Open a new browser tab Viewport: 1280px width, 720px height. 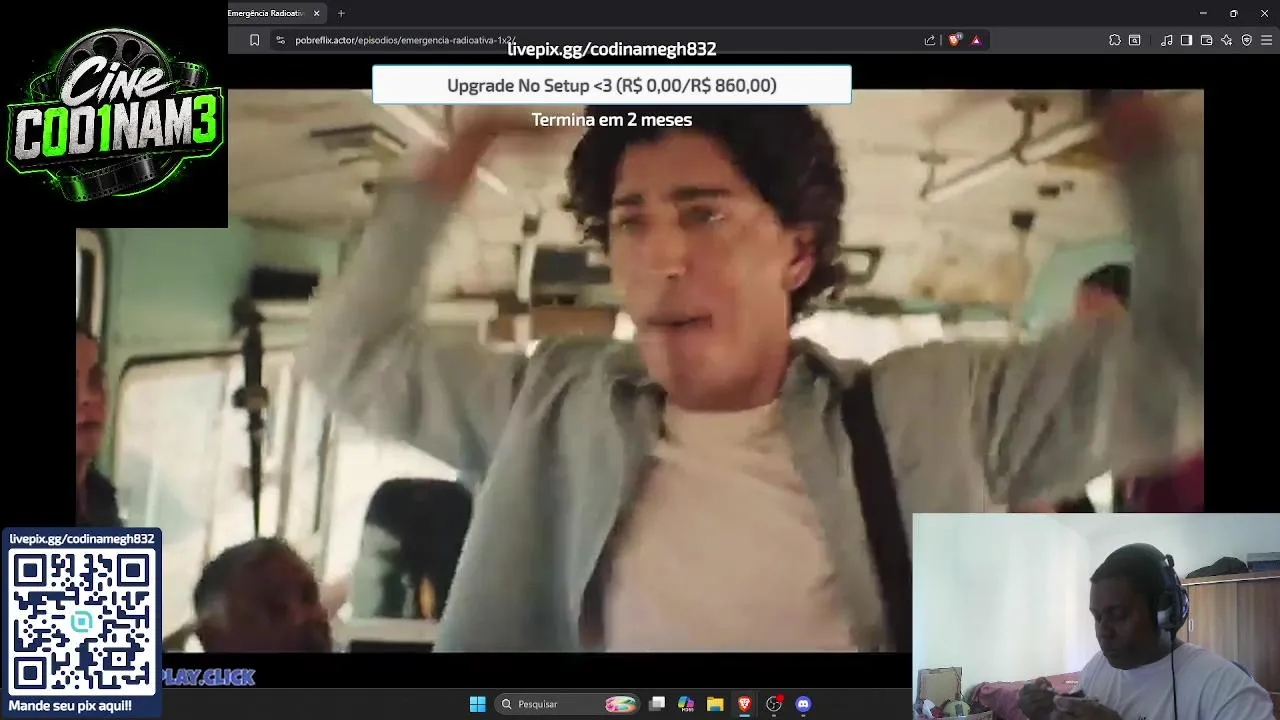tap(341, 13)
